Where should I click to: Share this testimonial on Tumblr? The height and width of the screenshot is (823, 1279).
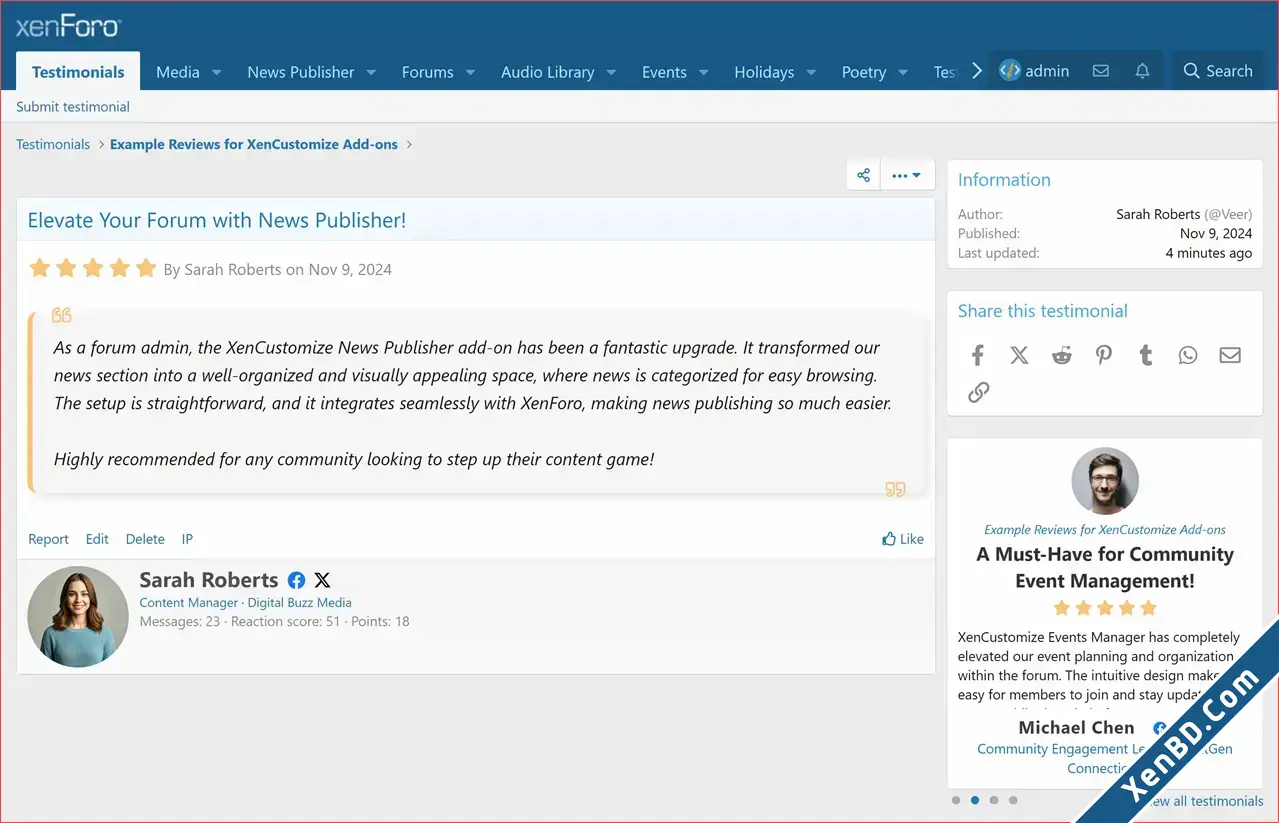tap(1146, 355)
